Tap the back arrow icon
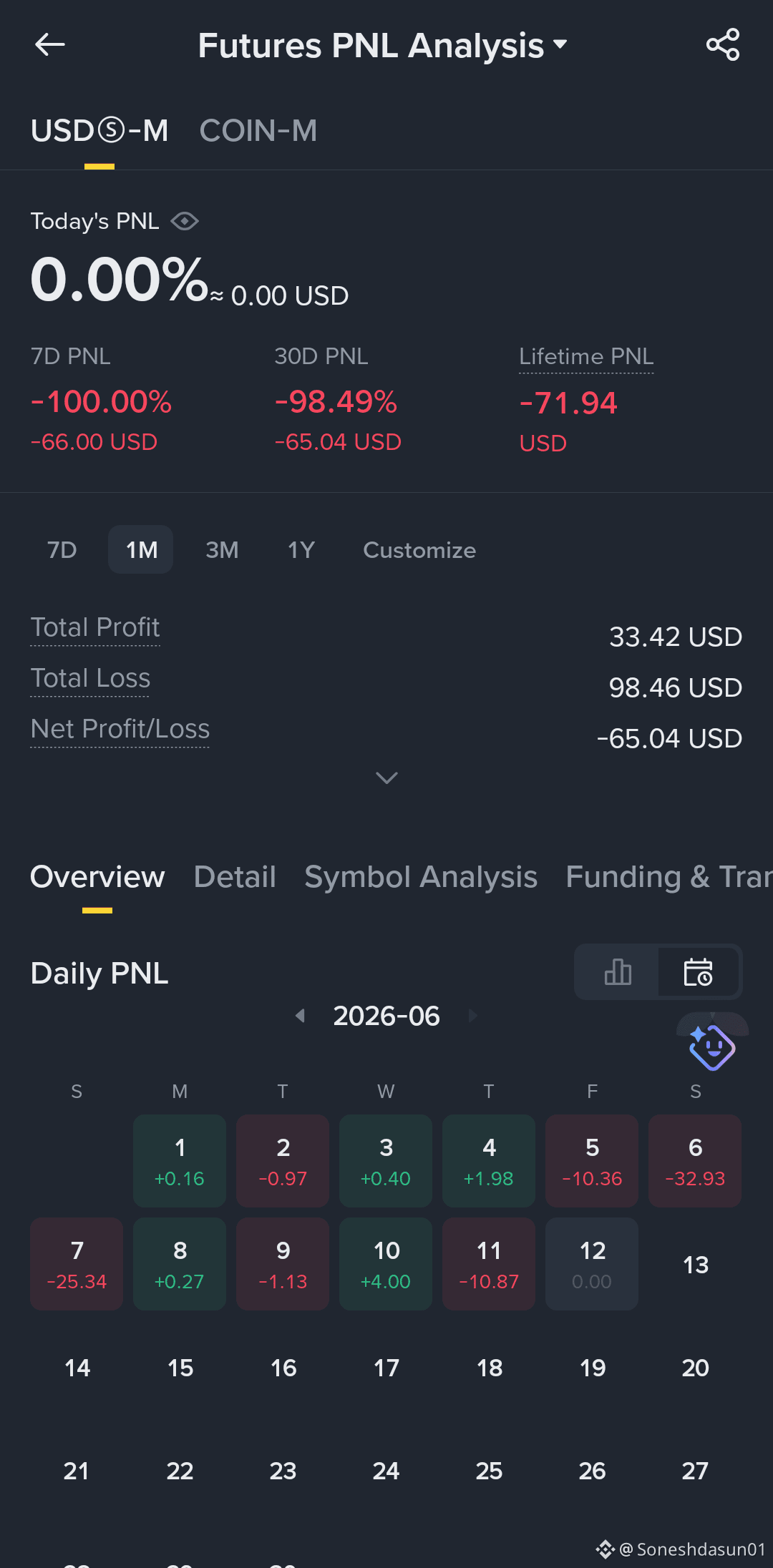 tap(50, 45)
